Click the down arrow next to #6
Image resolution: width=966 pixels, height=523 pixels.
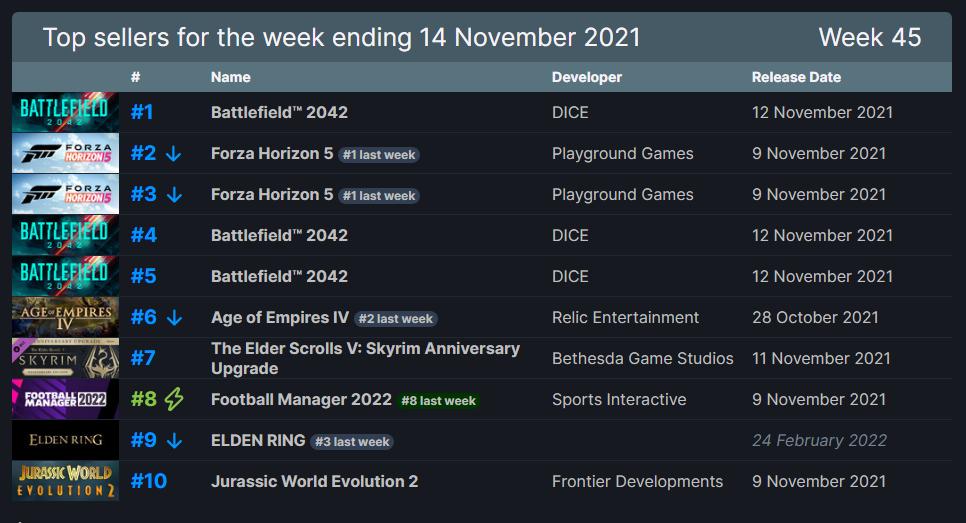click(x=174, y=318)
